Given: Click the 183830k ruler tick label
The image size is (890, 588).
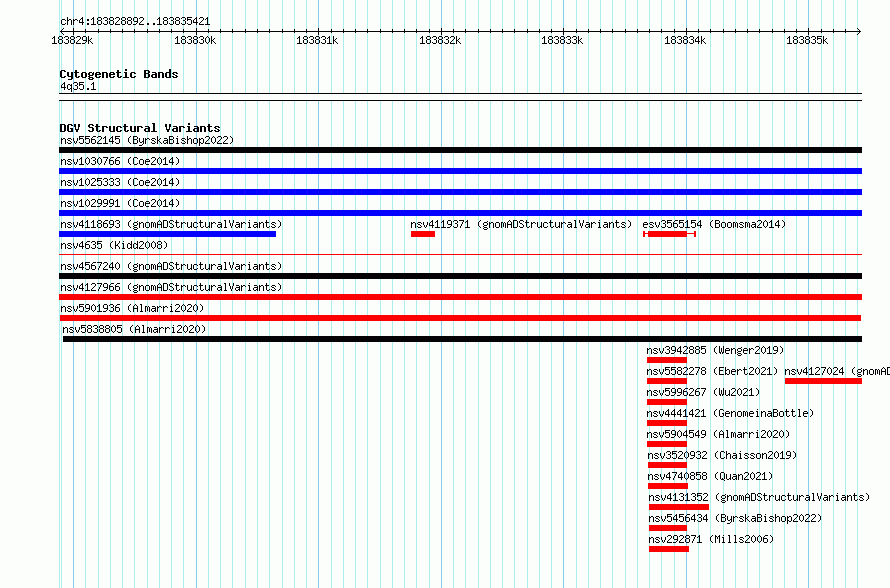Looking at the screenshot, I should pyautogui.click(x=195, y=40).
